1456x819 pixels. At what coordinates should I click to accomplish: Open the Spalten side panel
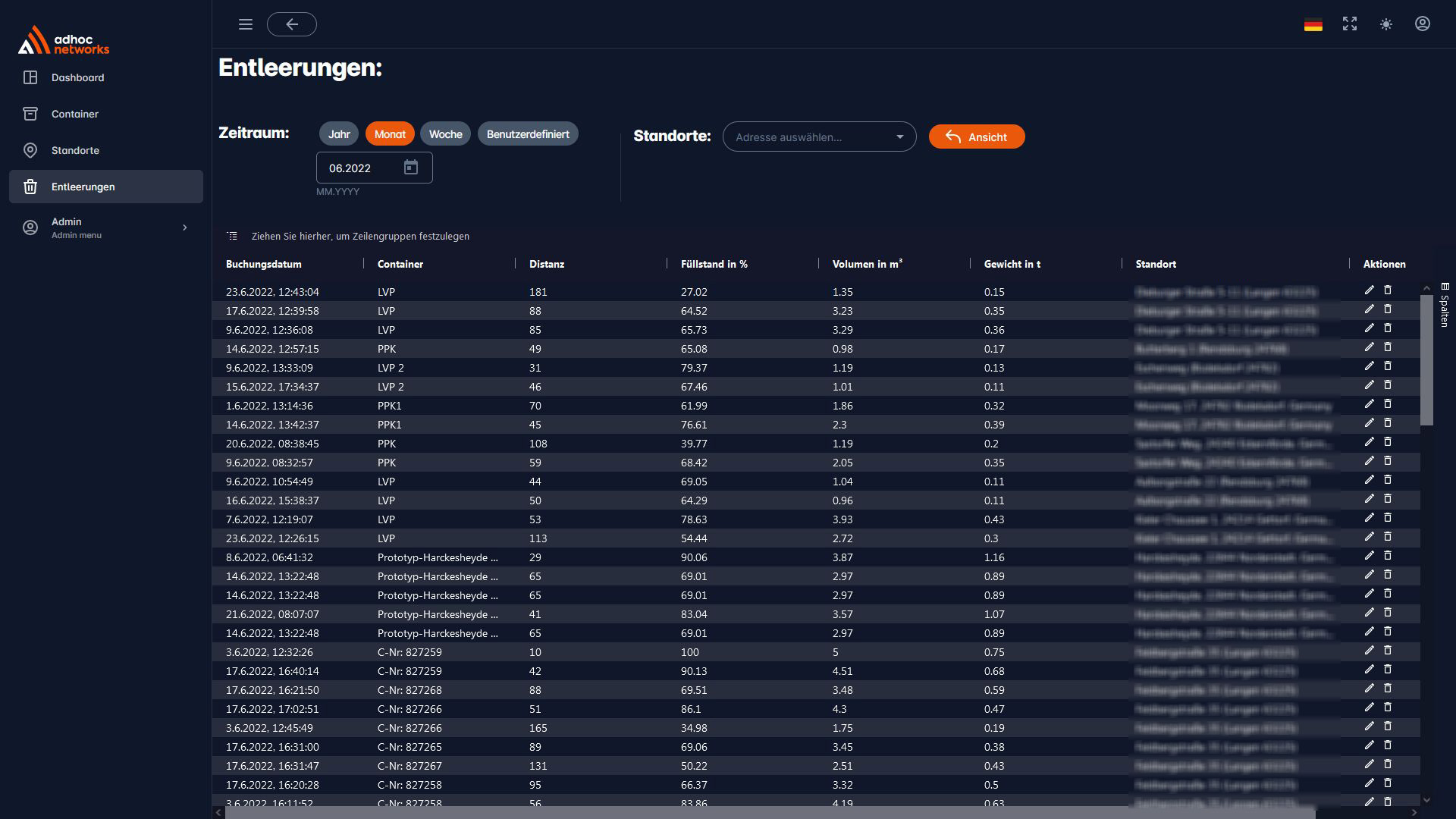coord(1445,305)
